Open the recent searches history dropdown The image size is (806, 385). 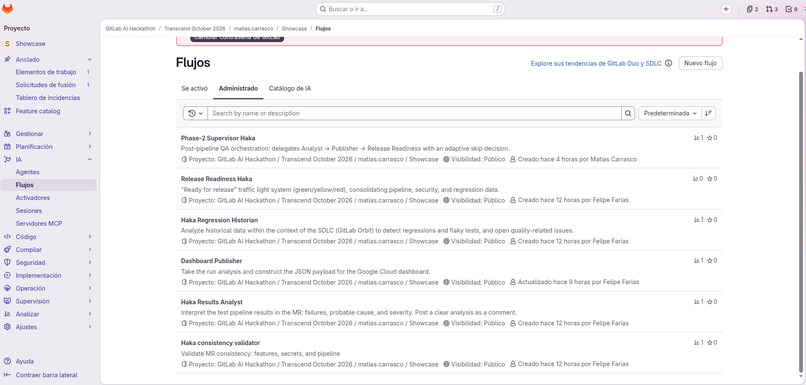(x=195, y=113)
